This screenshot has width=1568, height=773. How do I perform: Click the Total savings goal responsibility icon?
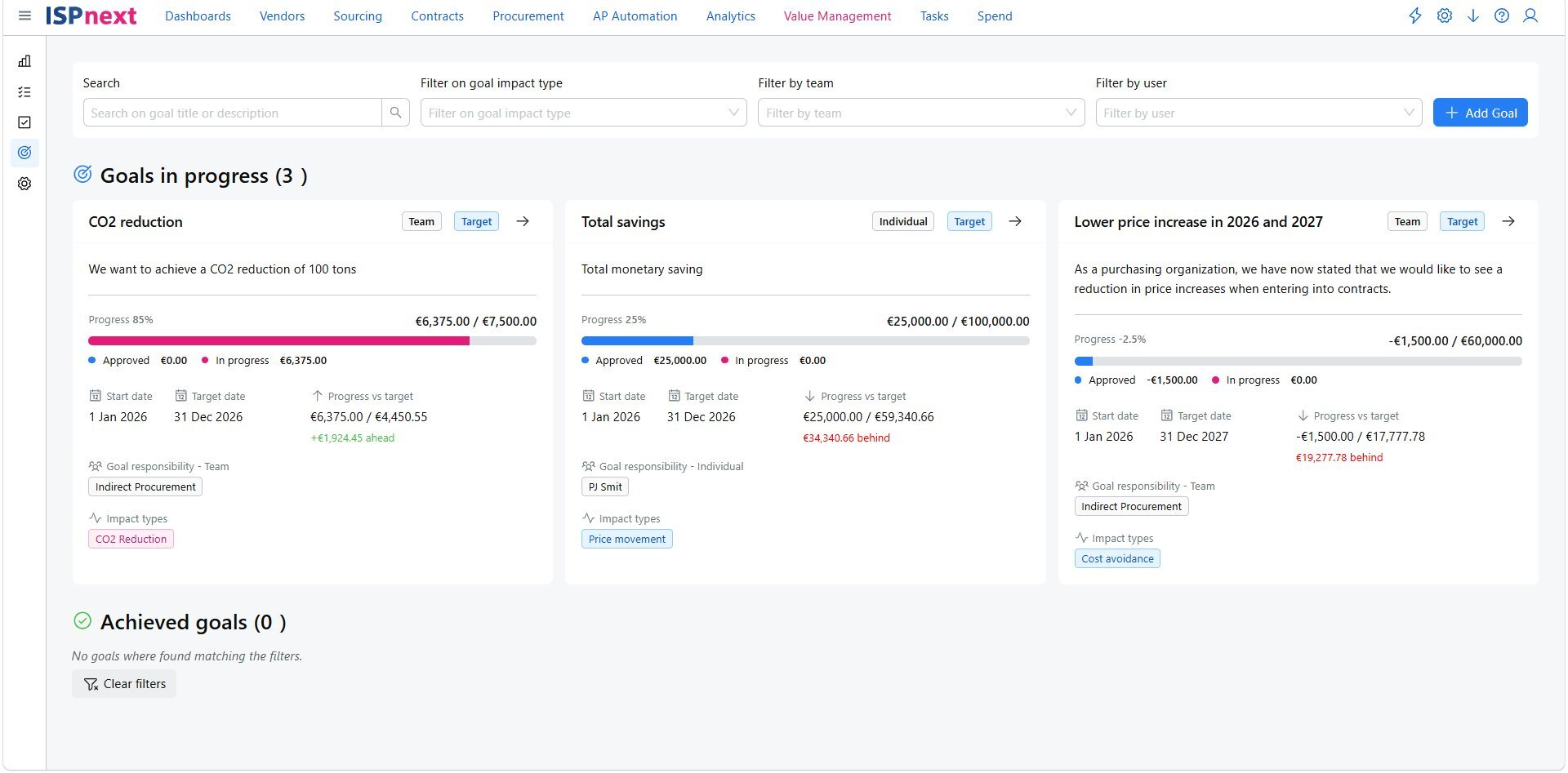pos(588,466)
